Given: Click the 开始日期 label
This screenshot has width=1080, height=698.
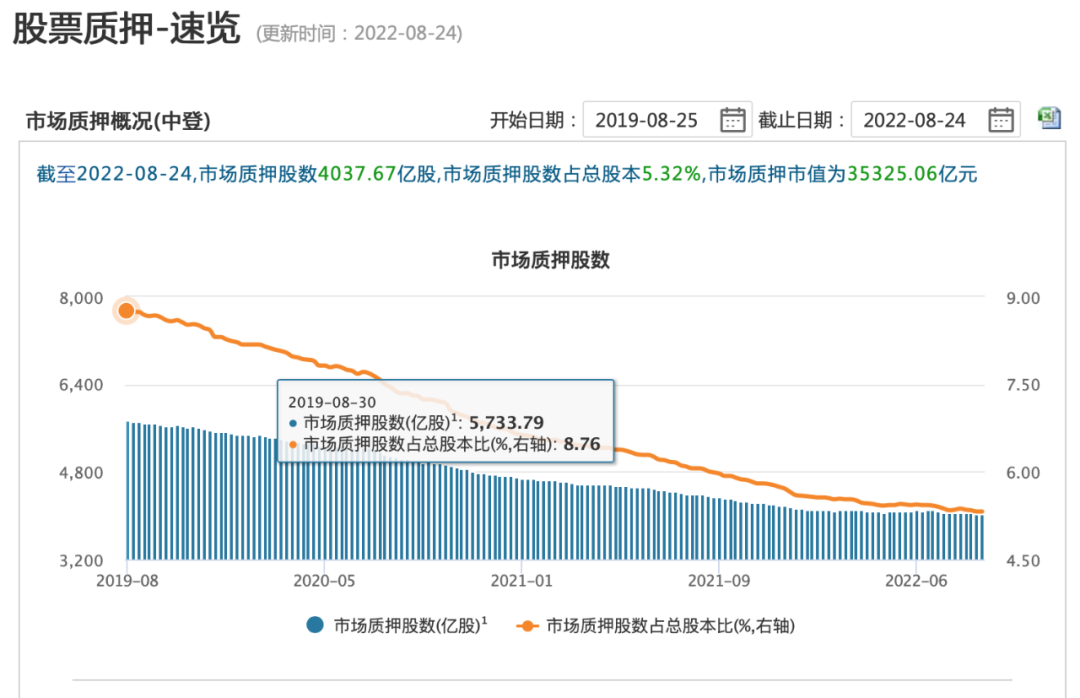Looking at the screenshot, I should [x=533, y=121].
